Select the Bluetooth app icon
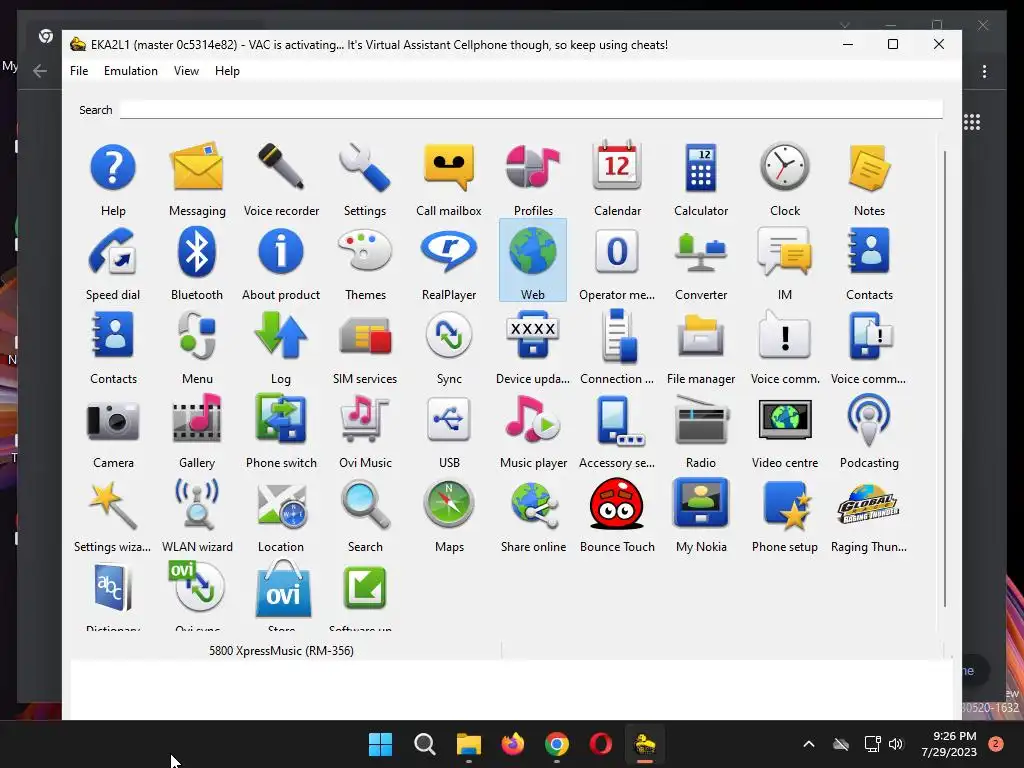This screenshot has width=1024, height=768. click(197, 251)
